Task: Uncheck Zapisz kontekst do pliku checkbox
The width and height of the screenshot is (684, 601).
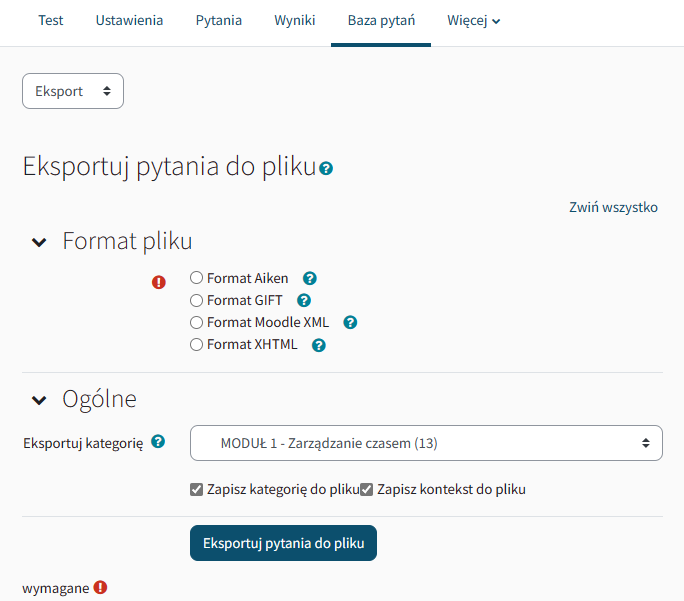Action: tap(366, 490)
